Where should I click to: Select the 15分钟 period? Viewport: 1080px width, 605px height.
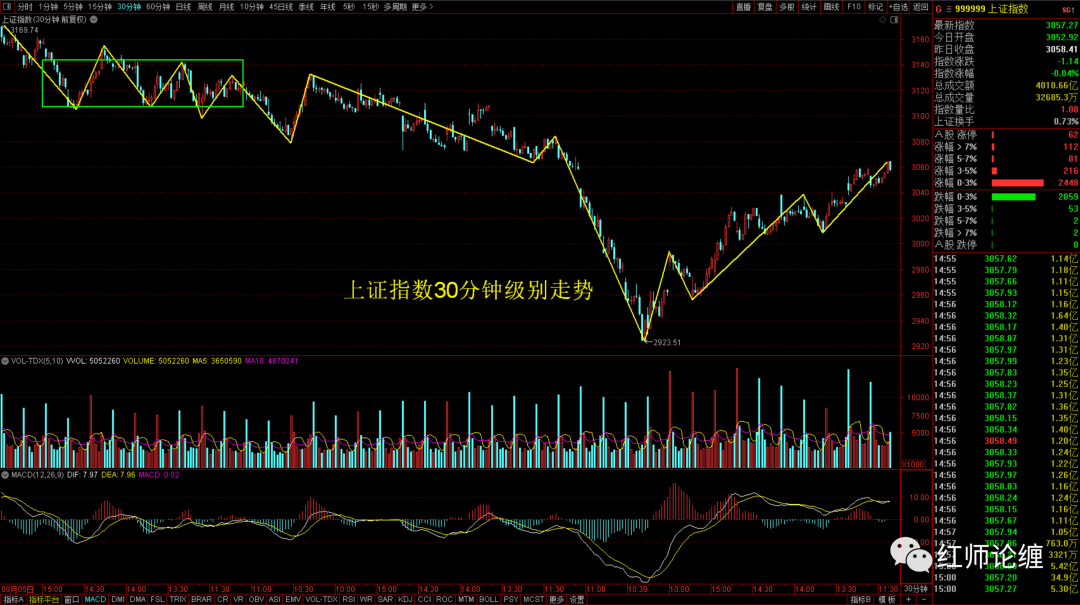pyautogui.click(x=100, y=7)
